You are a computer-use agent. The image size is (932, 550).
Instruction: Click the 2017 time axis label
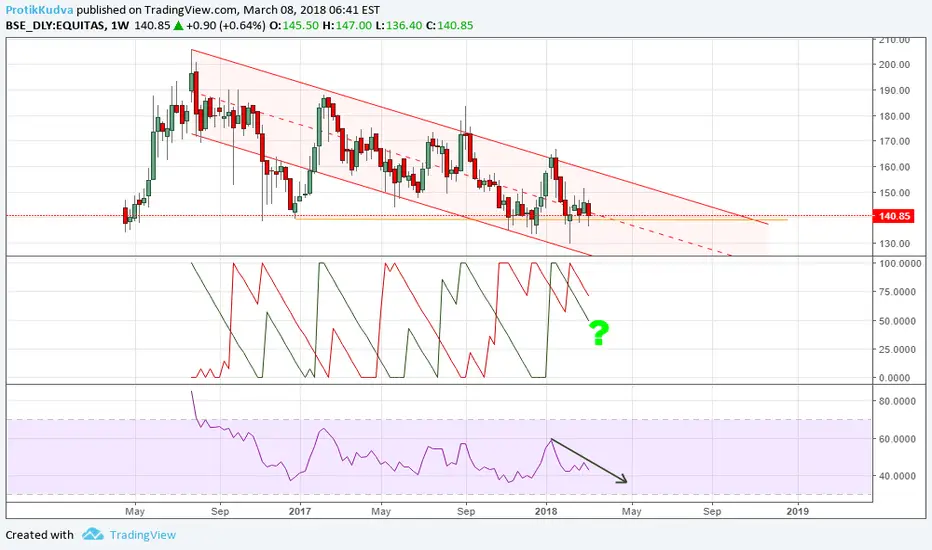click(x=300, y=511)
